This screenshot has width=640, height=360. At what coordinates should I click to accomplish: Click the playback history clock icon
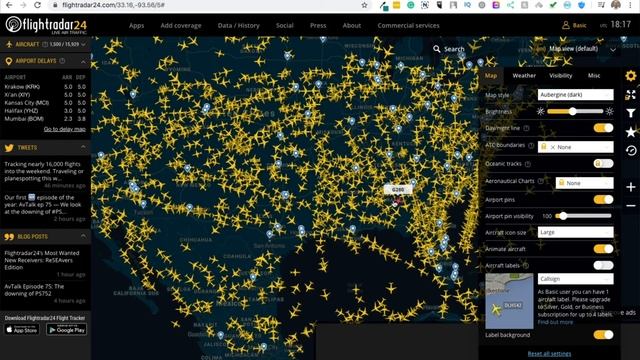coord(631,150)
